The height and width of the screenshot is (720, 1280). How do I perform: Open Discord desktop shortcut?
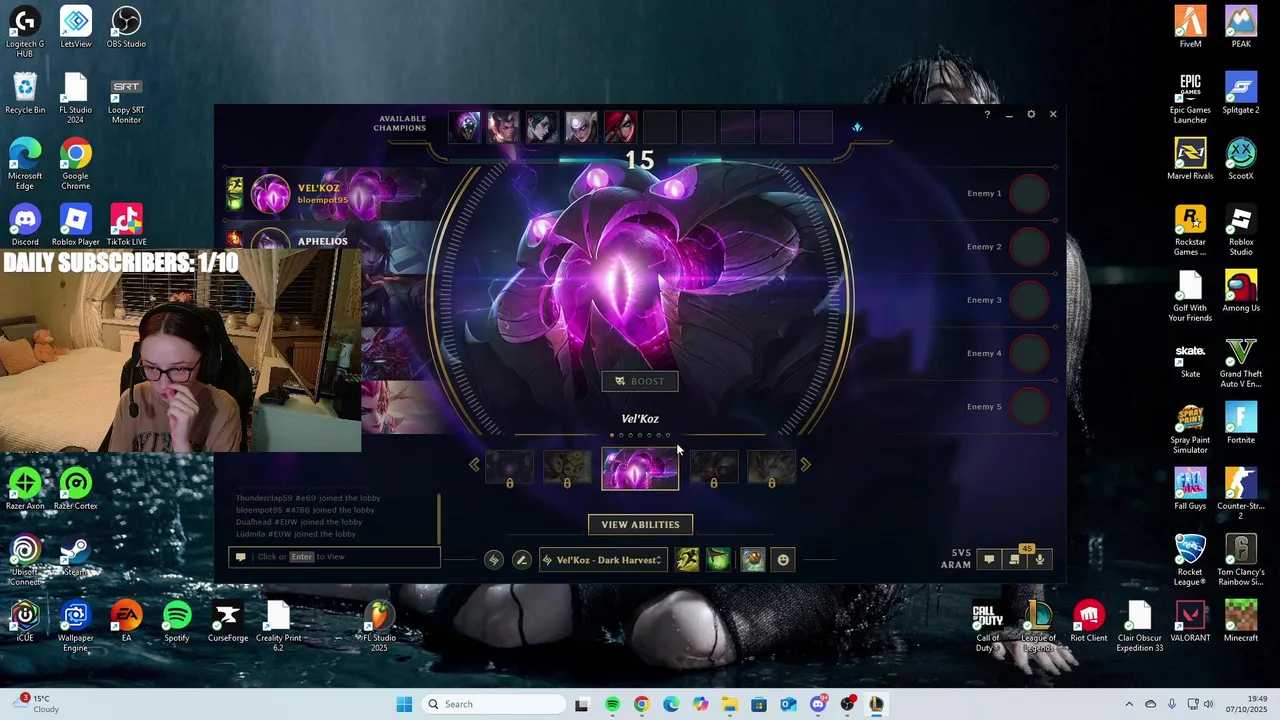click(25, 226)
